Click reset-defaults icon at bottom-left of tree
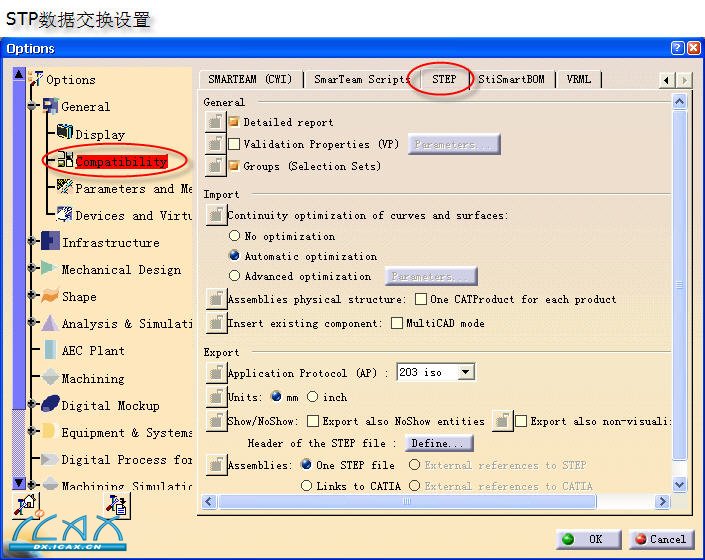The width and height of the screenshot is (705, 560). (27, 505)
